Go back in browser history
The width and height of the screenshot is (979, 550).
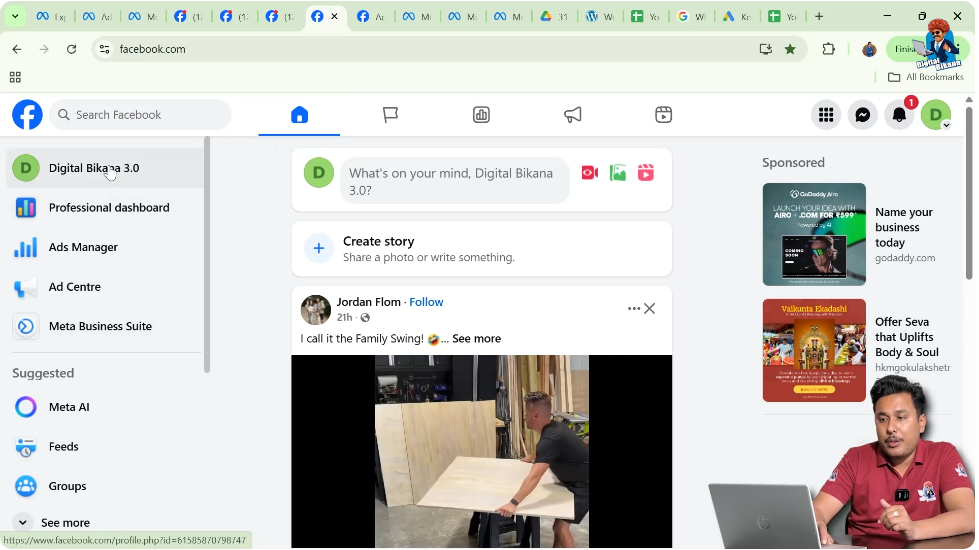[x=17, y=49]
